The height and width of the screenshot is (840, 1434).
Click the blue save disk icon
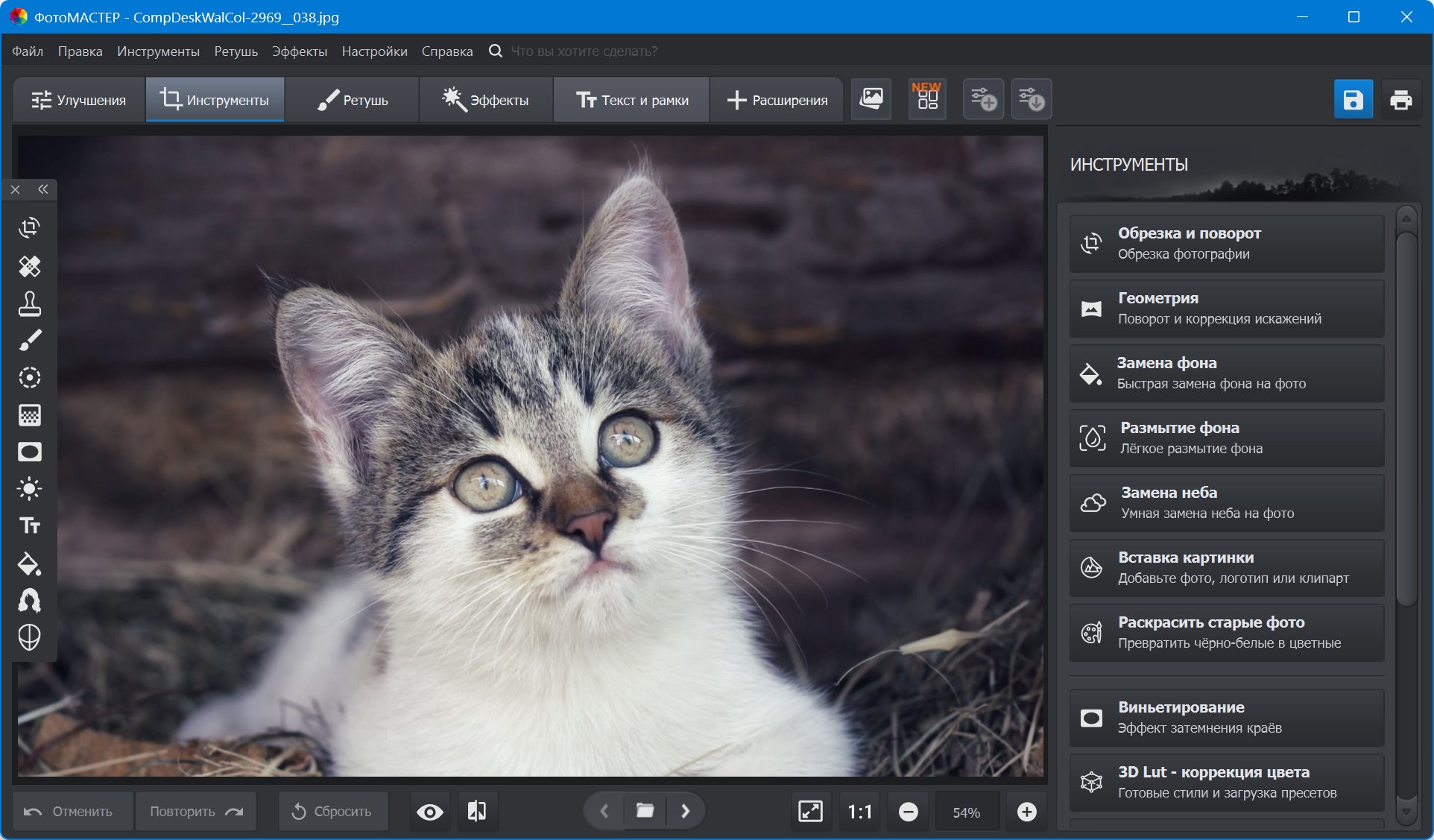tap(1353, 100)
